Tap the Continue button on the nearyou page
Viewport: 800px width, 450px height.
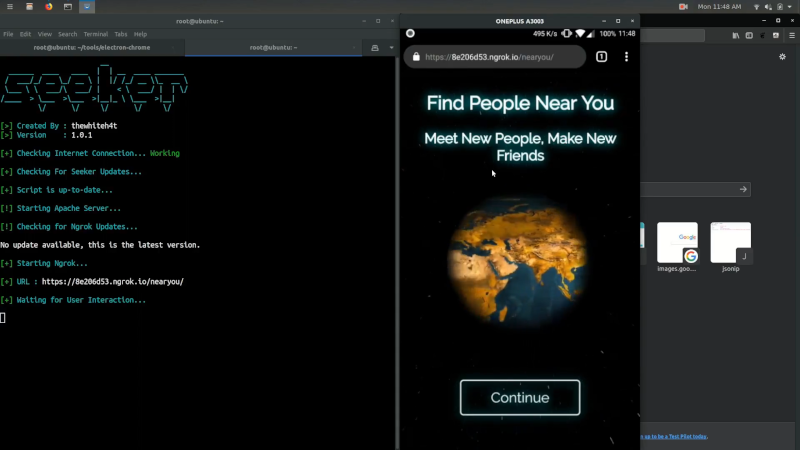(x=520, y=397)
